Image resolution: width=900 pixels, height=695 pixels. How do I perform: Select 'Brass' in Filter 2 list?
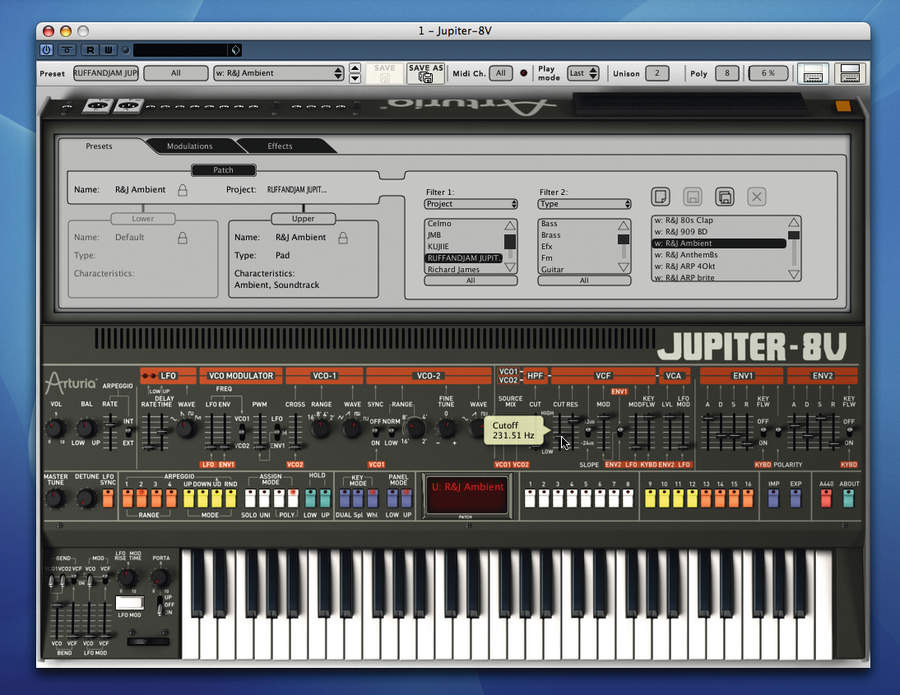[x=577, y=235]
